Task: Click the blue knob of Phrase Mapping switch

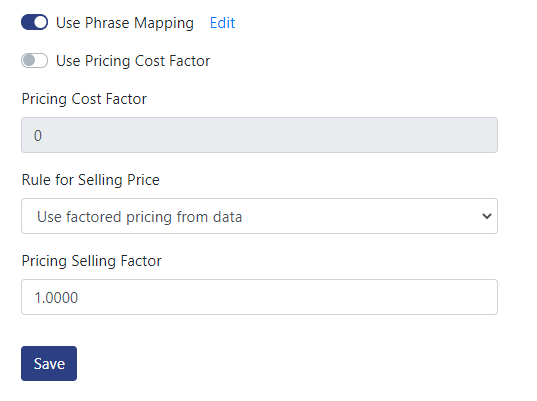Action: pos(41,22)
